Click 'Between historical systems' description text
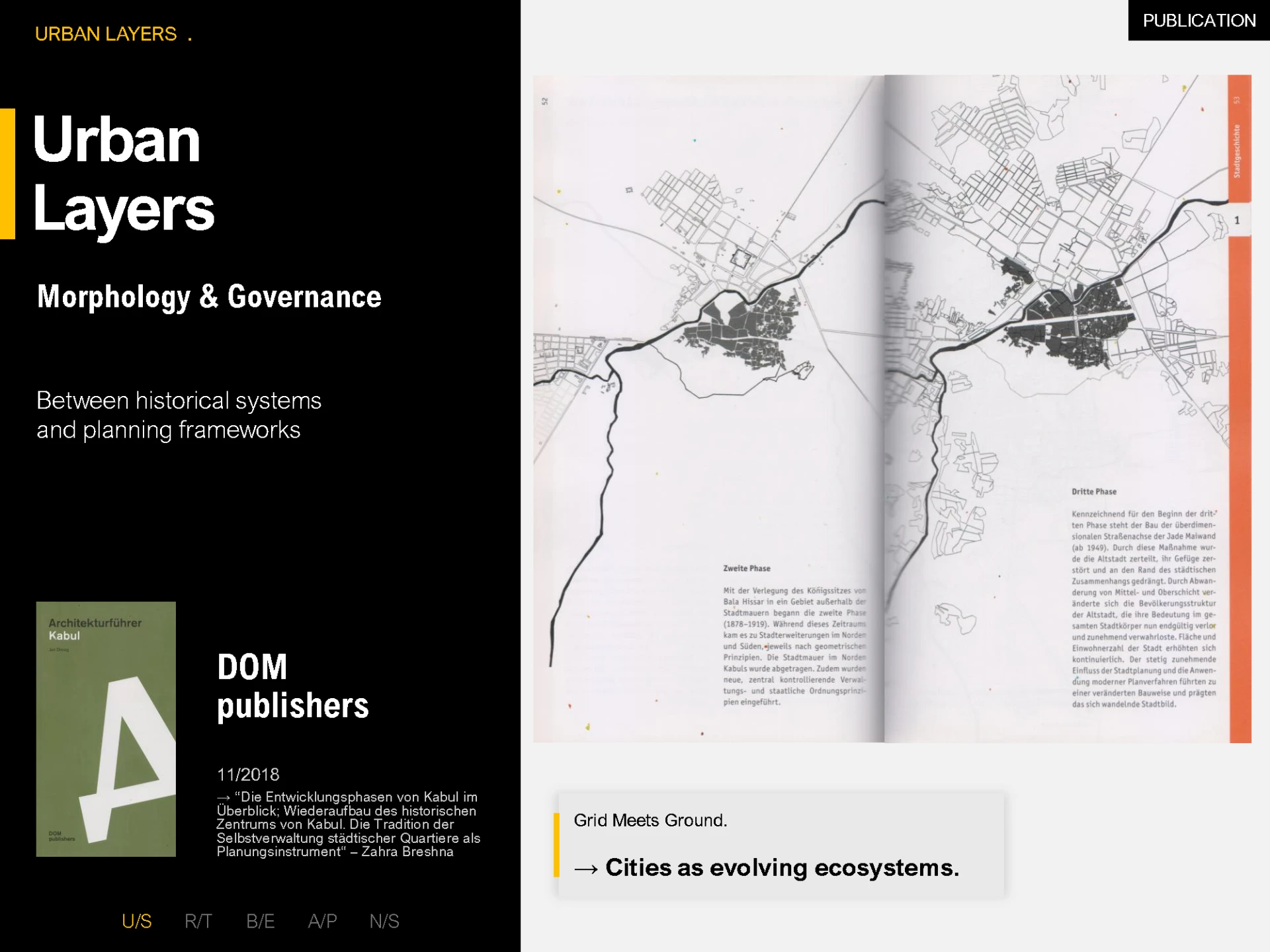This screenshot has width=1270, height=952. point(179,415)
